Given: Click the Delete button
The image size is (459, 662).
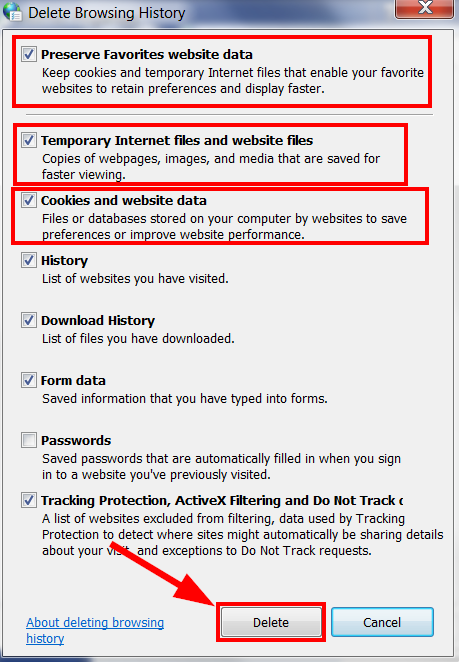Looking at the screenshot, I should pos(271,622).
